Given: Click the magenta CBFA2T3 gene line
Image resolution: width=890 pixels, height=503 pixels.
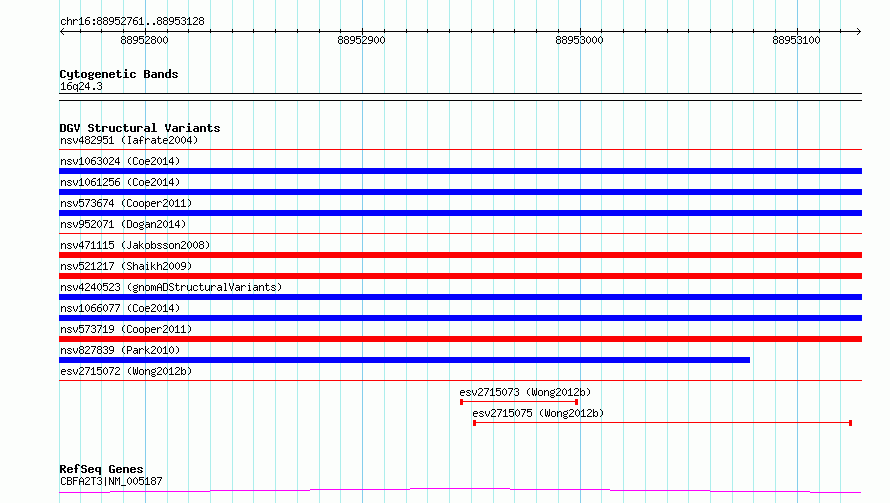Looking at the screenshot, I should (x=460, y=490).
